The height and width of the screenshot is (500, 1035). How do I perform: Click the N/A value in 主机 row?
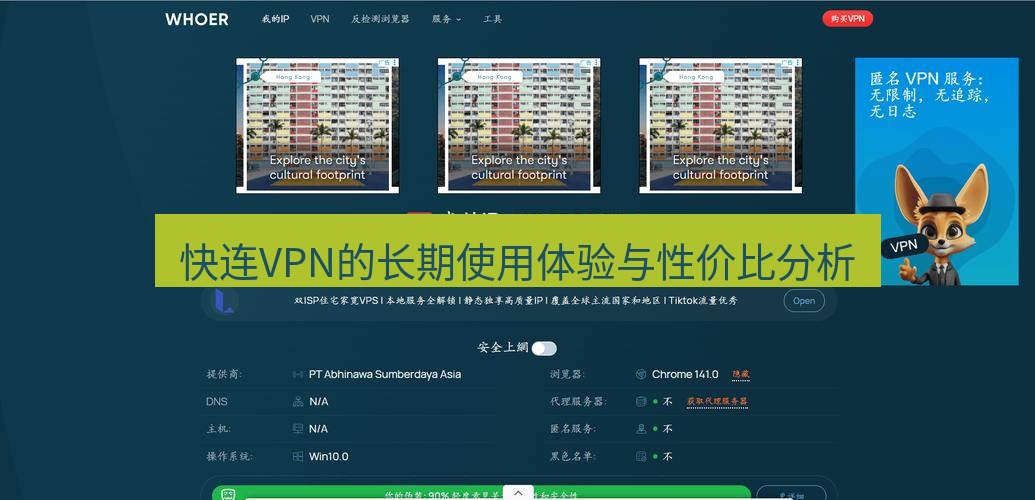pos(318,429)
